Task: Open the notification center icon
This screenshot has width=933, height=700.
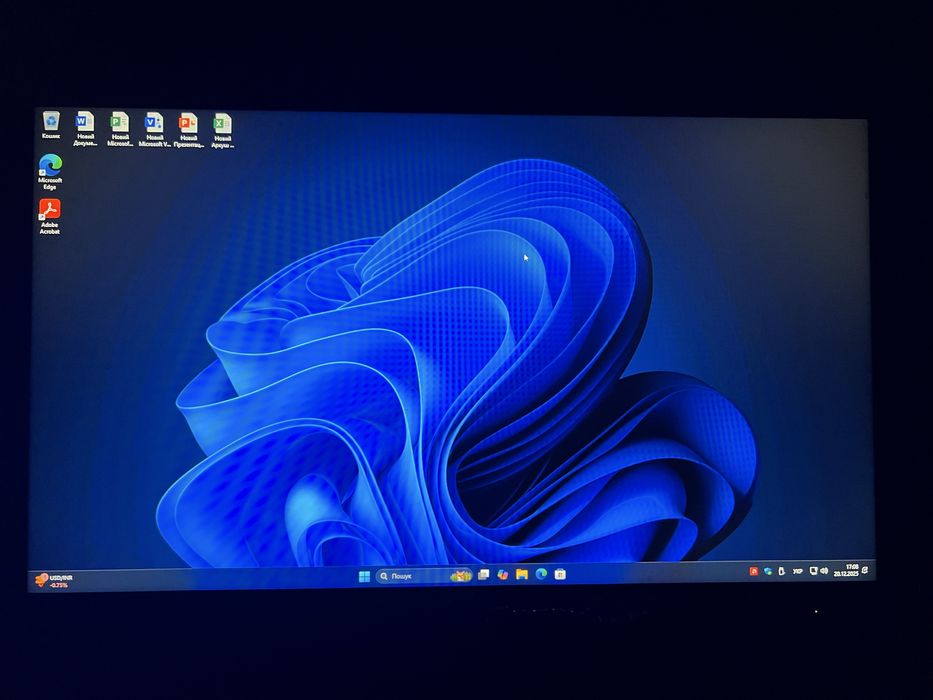Action: coord(865,570)
